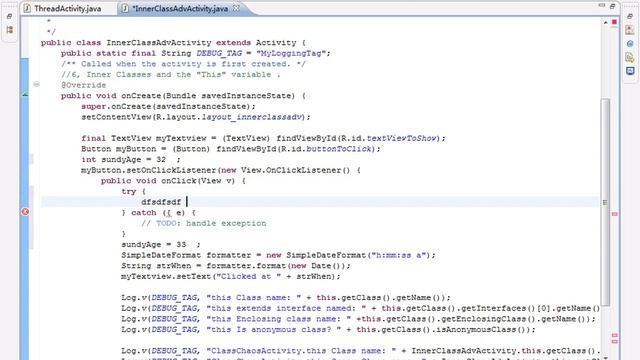Image resolution: width=640 pixels, height=360 pixels.
Task: Click the TODO handle exception comment
Action: pos(204,223)
